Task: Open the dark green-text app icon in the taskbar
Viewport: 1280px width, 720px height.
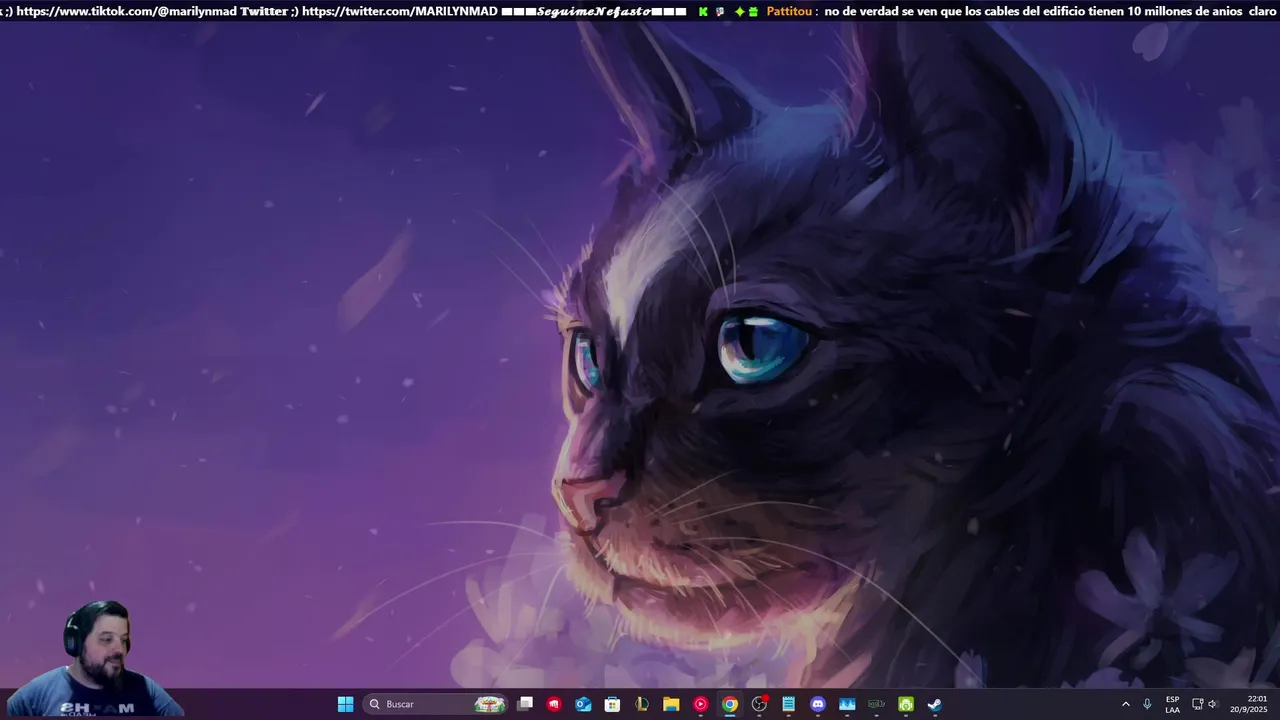Action: point(876,704)
